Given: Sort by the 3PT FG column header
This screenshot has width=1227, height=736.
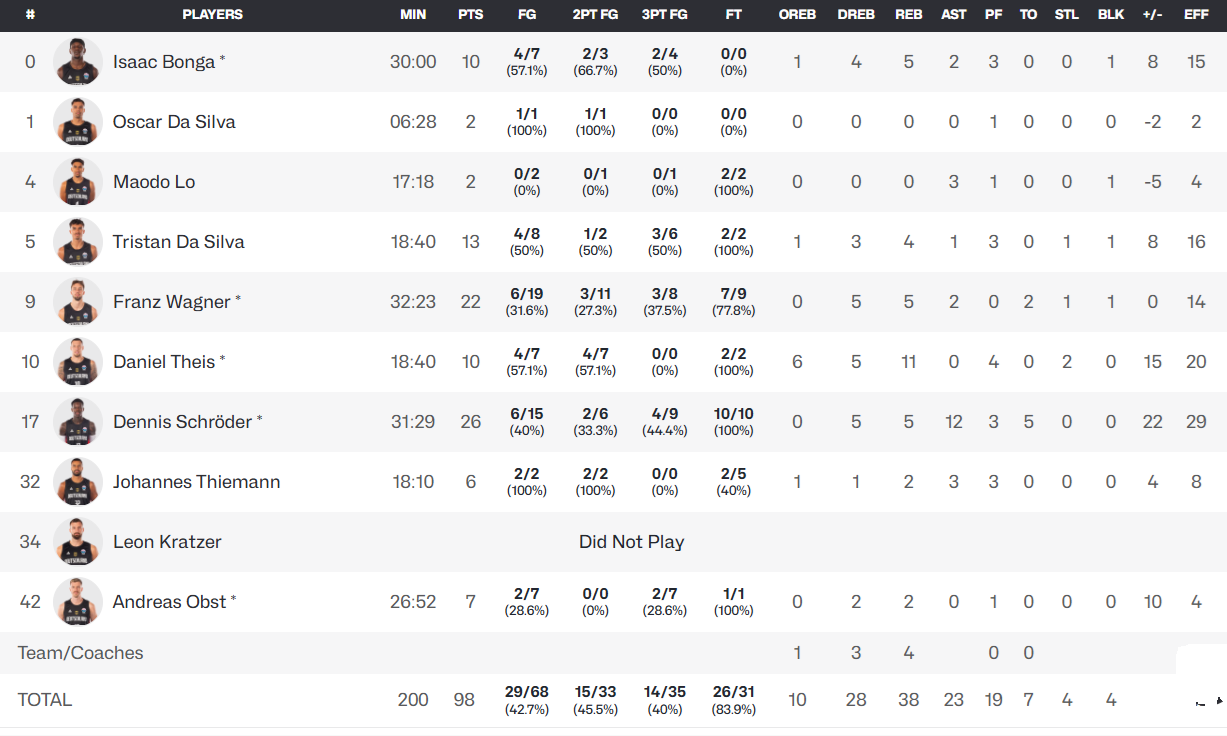Looking at the screenshot, I should tap(664, 15).
